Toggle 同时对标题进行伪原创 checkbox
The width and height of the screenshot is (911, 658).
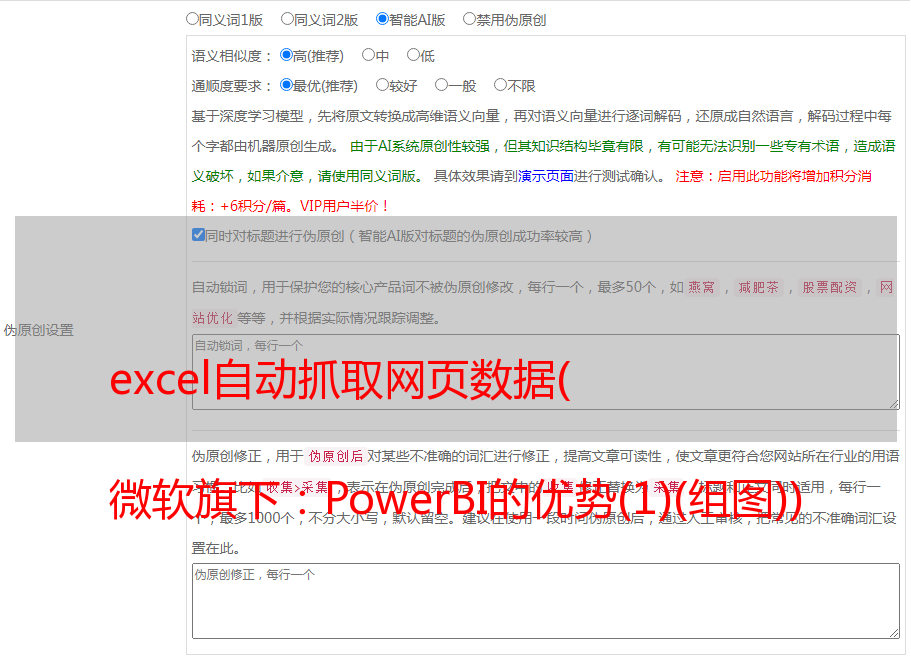(198, 235)
